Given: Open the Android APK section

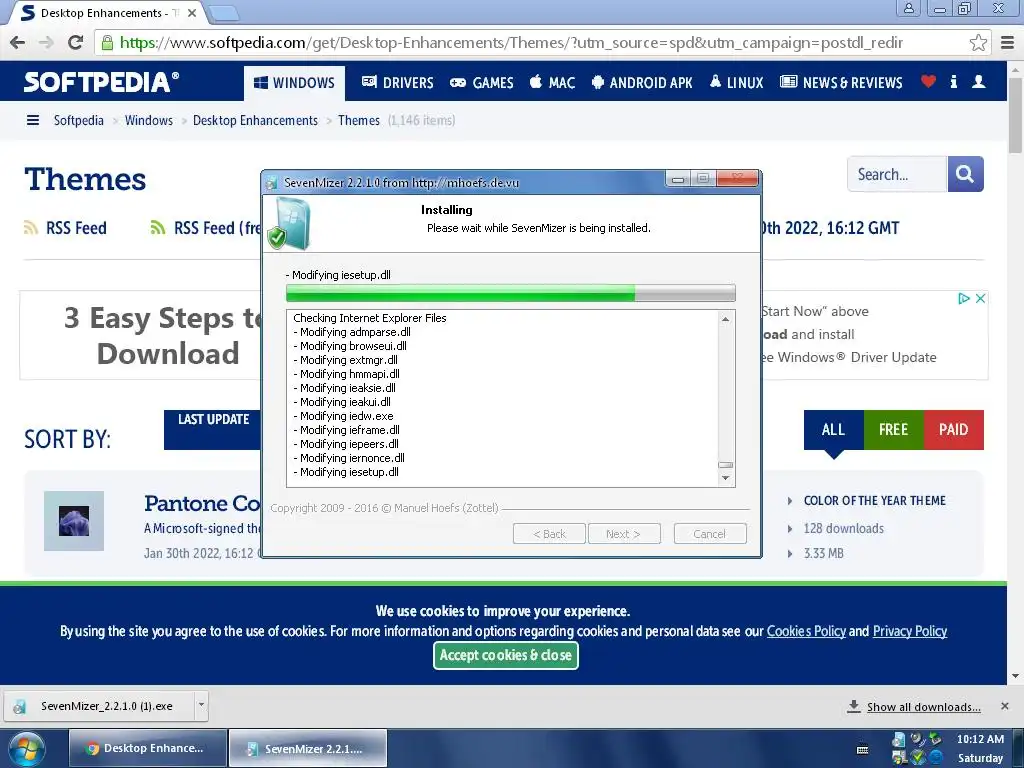Looking at the screenshot, I should (x=641, y=83).
